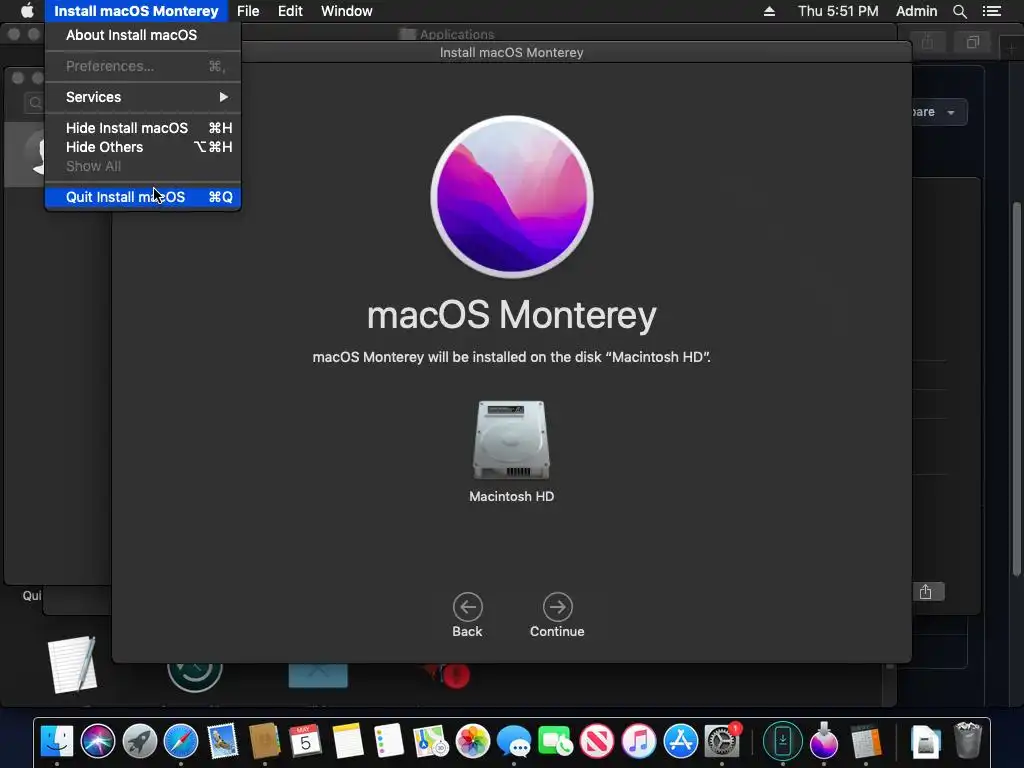The height and width of the screenshot is (768, 1024).
Task: Click the Macintosh HD label
Action: [x=511, y=496]
